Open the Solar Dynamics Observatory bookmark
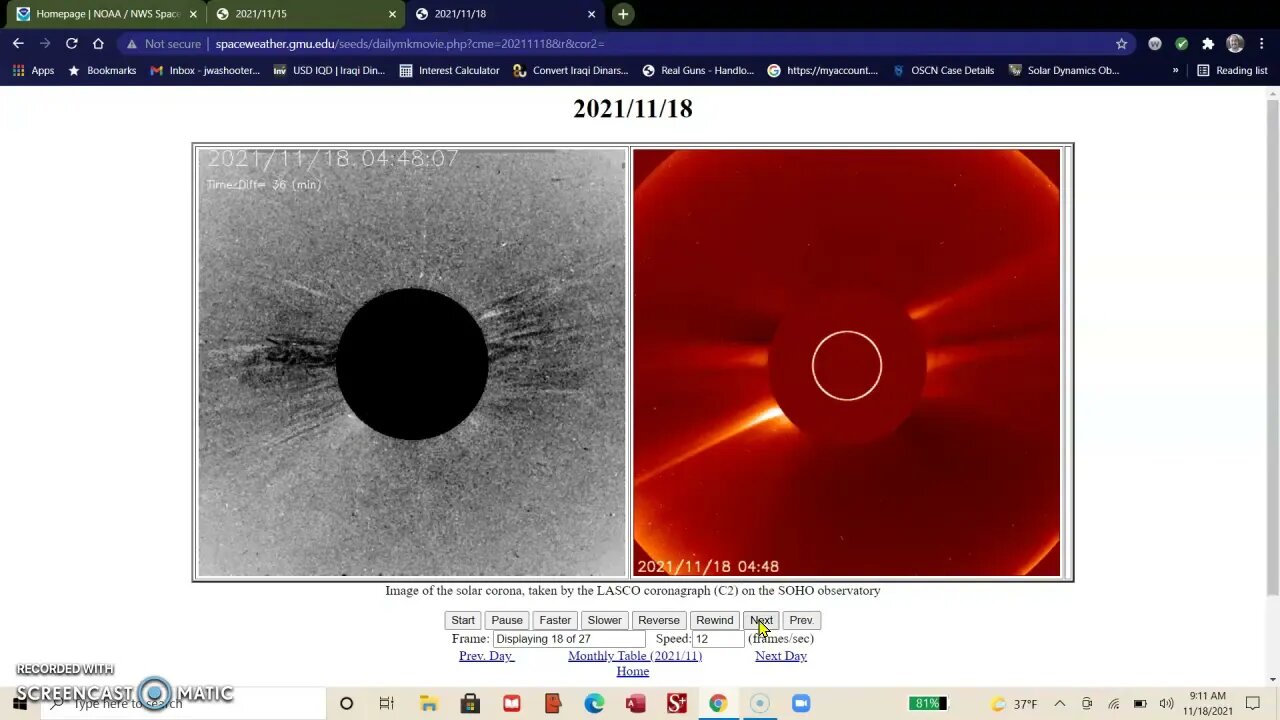This screenshot has height=720, width=1280. click(x=1064, y=71)
